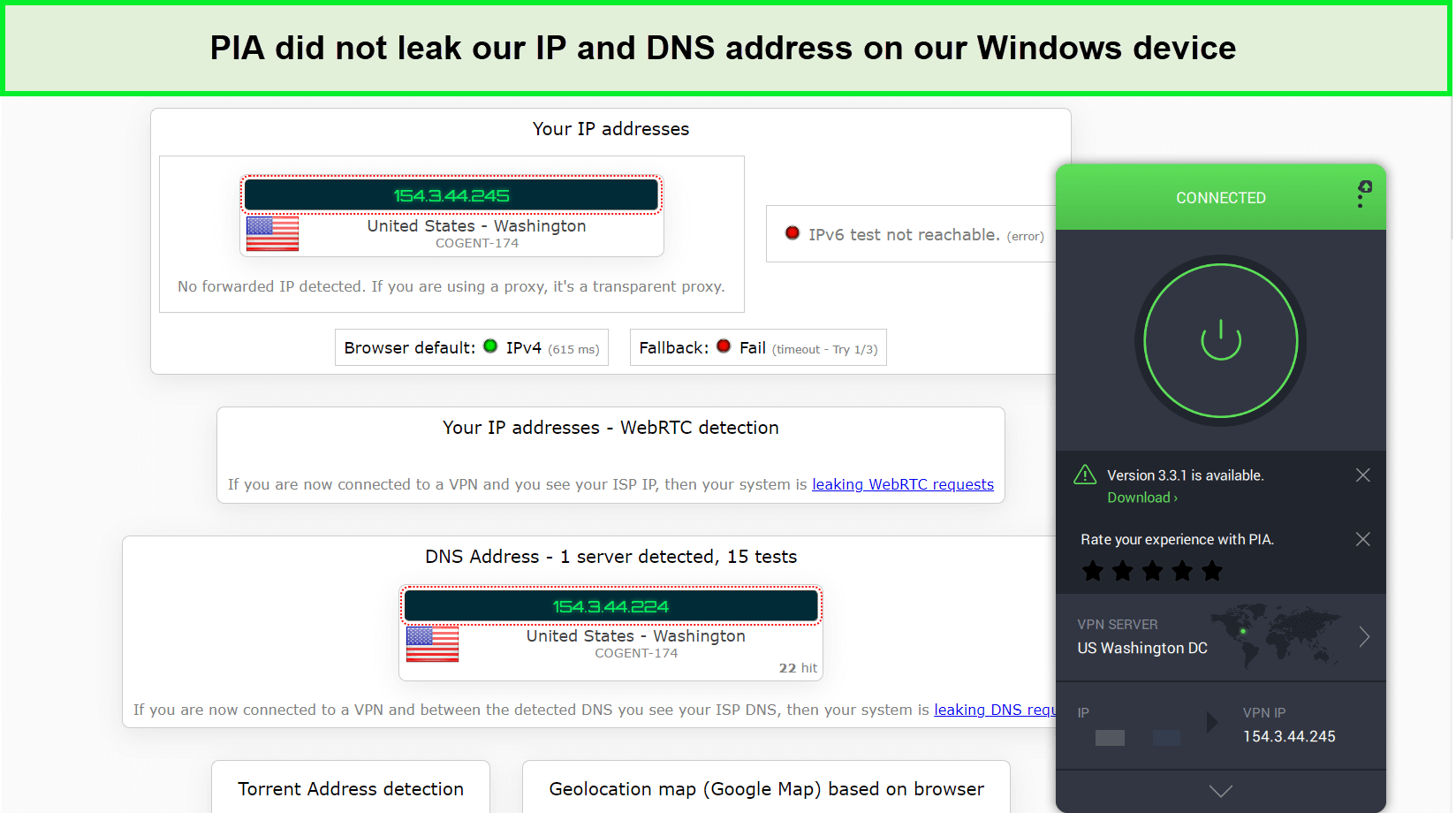The width and height of the screenshot is (1456, 813).
Task: Click the No forwarded IP detected text
Action: 451,286
